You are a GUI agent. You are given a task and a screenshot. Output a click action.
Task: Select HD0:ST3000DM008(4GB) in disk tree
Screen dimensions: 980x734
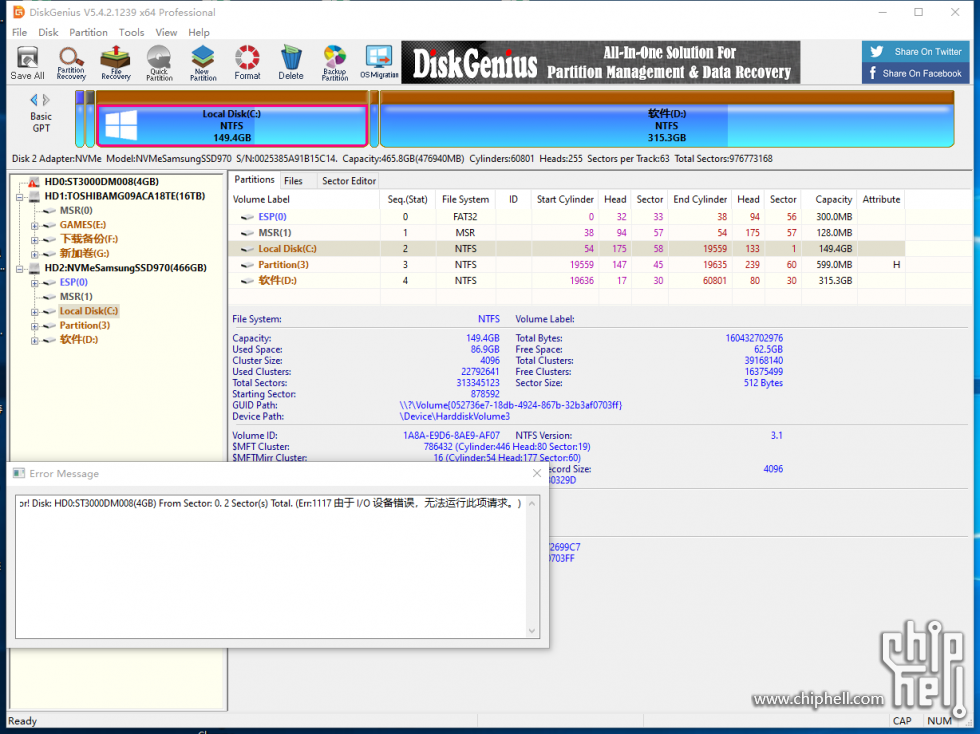point(101,182)
